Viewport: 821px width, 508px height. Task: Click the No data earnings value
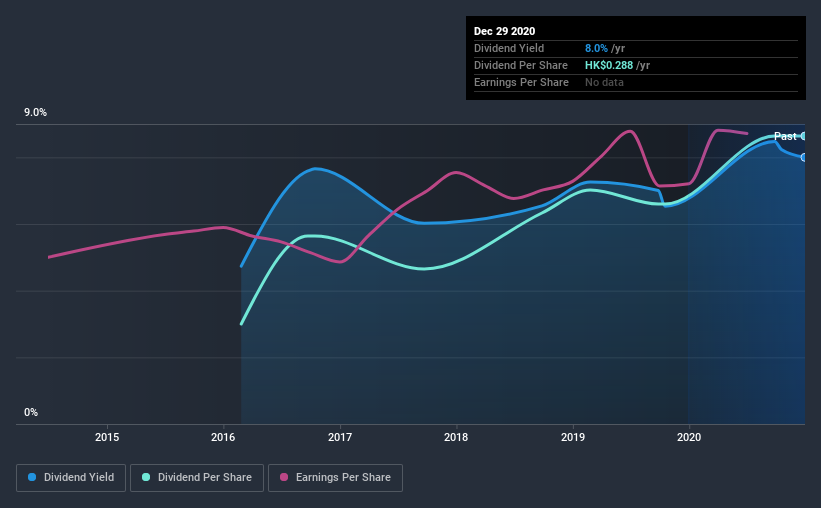[604, 82]
